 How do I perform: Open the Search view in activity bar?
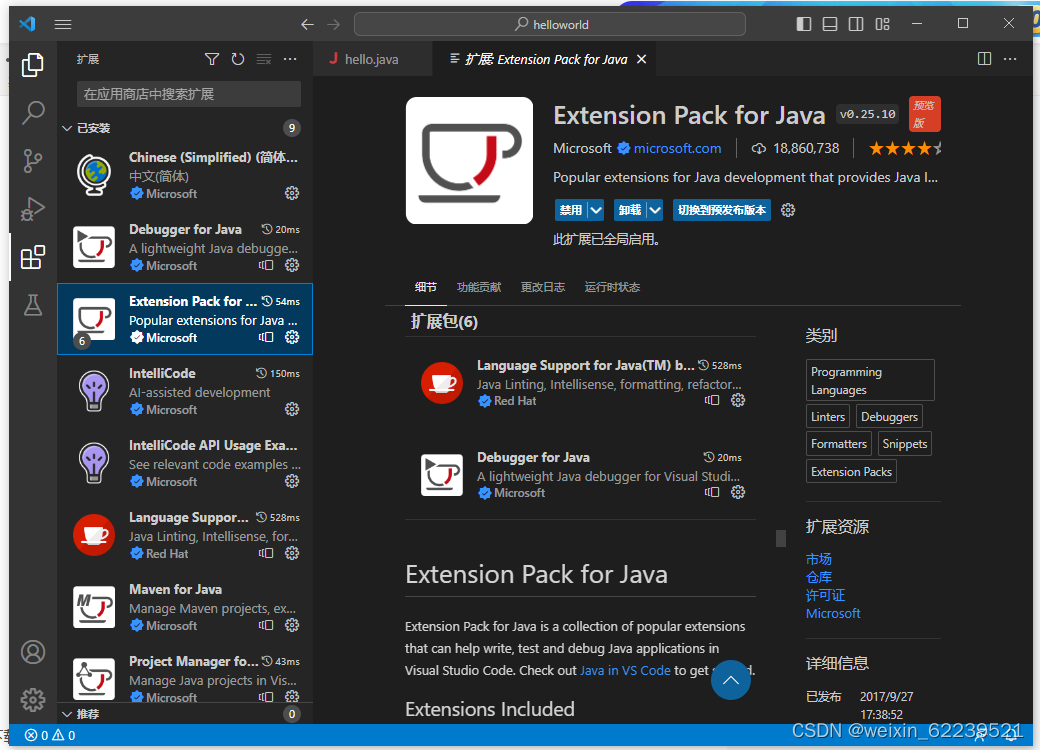coord(32,113)
